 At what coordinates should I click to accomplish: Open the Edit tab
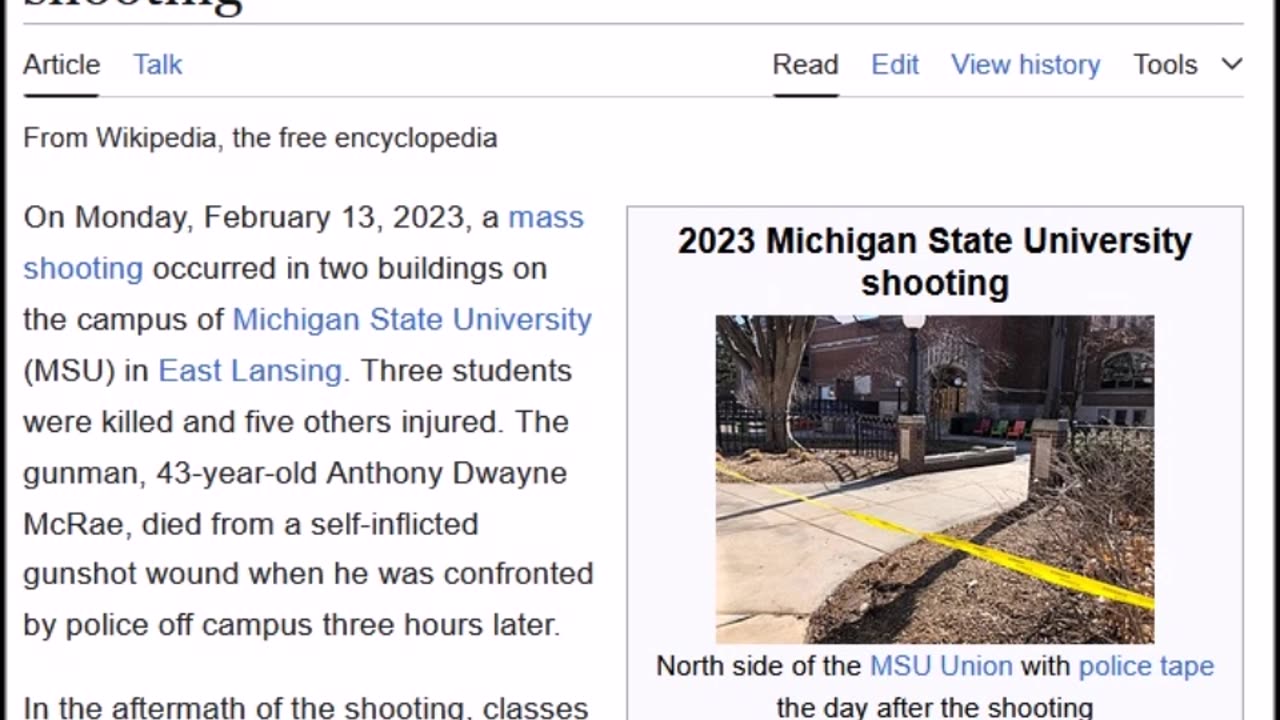pos(895,65)
